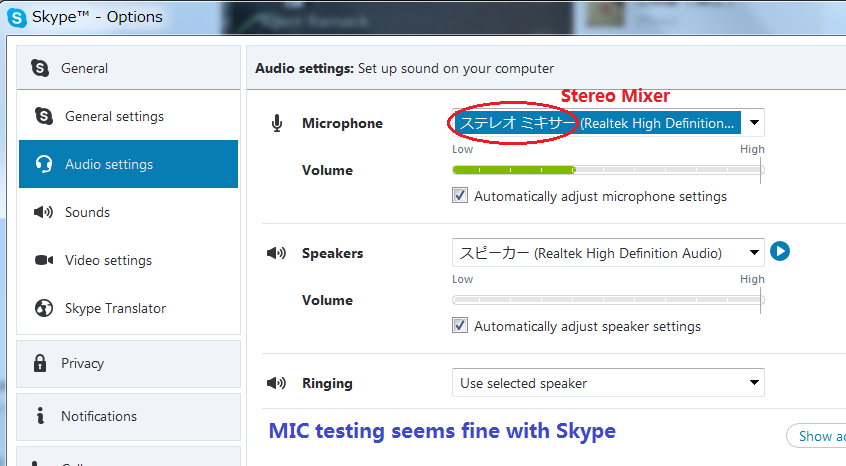Click the speaker icon beside Ringing label

pyautogui.click(x=276, y=383)
